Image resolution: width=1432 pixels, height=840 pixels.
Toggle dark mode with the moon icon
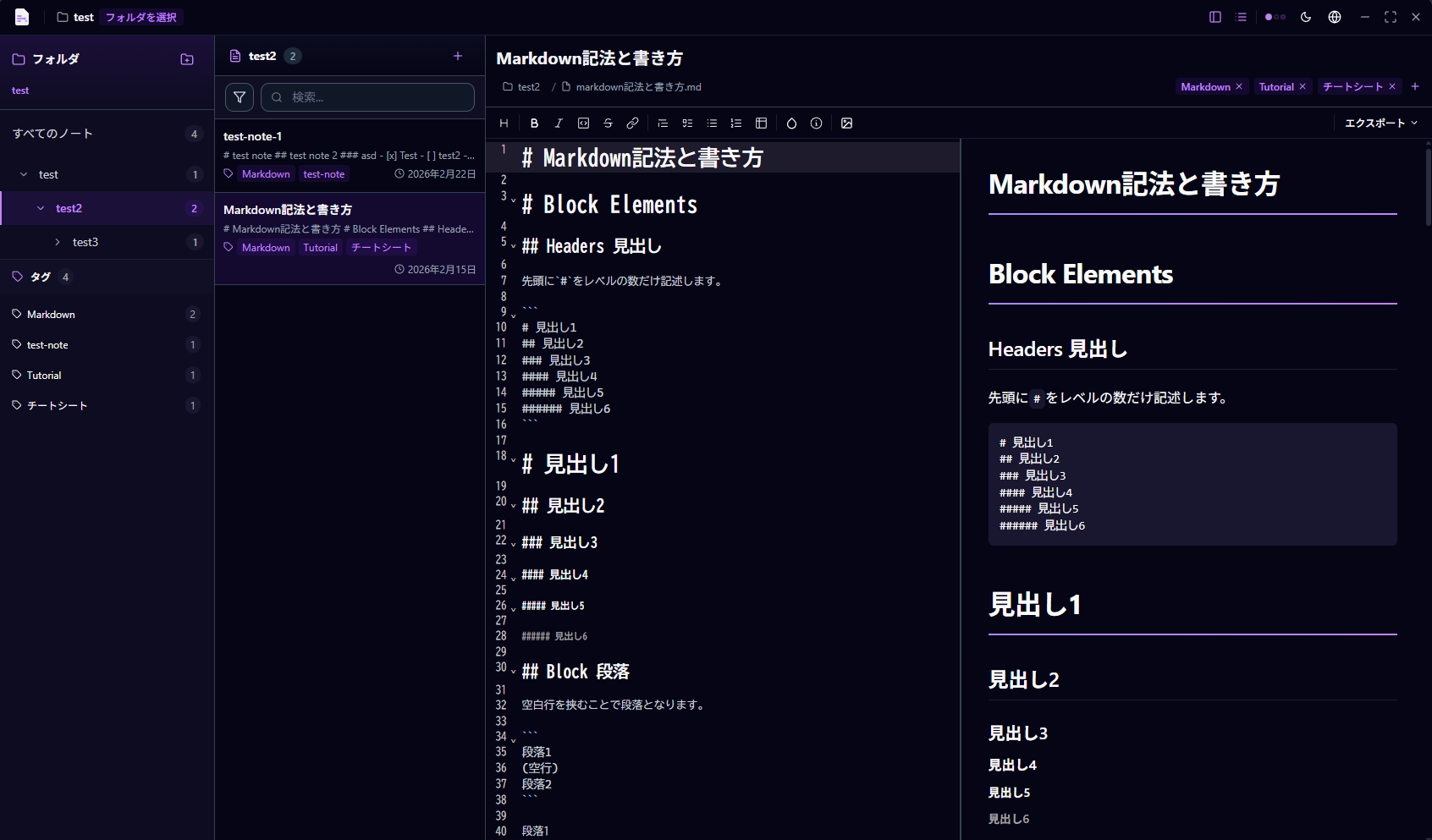(x=1306, y=17)
